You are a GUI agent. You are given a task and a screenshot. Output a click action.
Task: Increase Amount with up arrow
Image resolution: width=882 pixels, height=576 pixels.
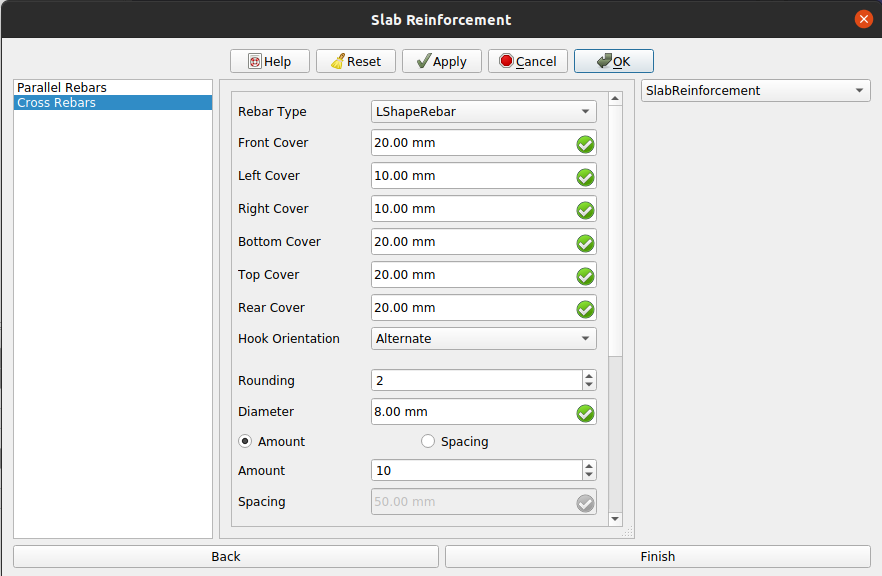[x=589, y=465]
